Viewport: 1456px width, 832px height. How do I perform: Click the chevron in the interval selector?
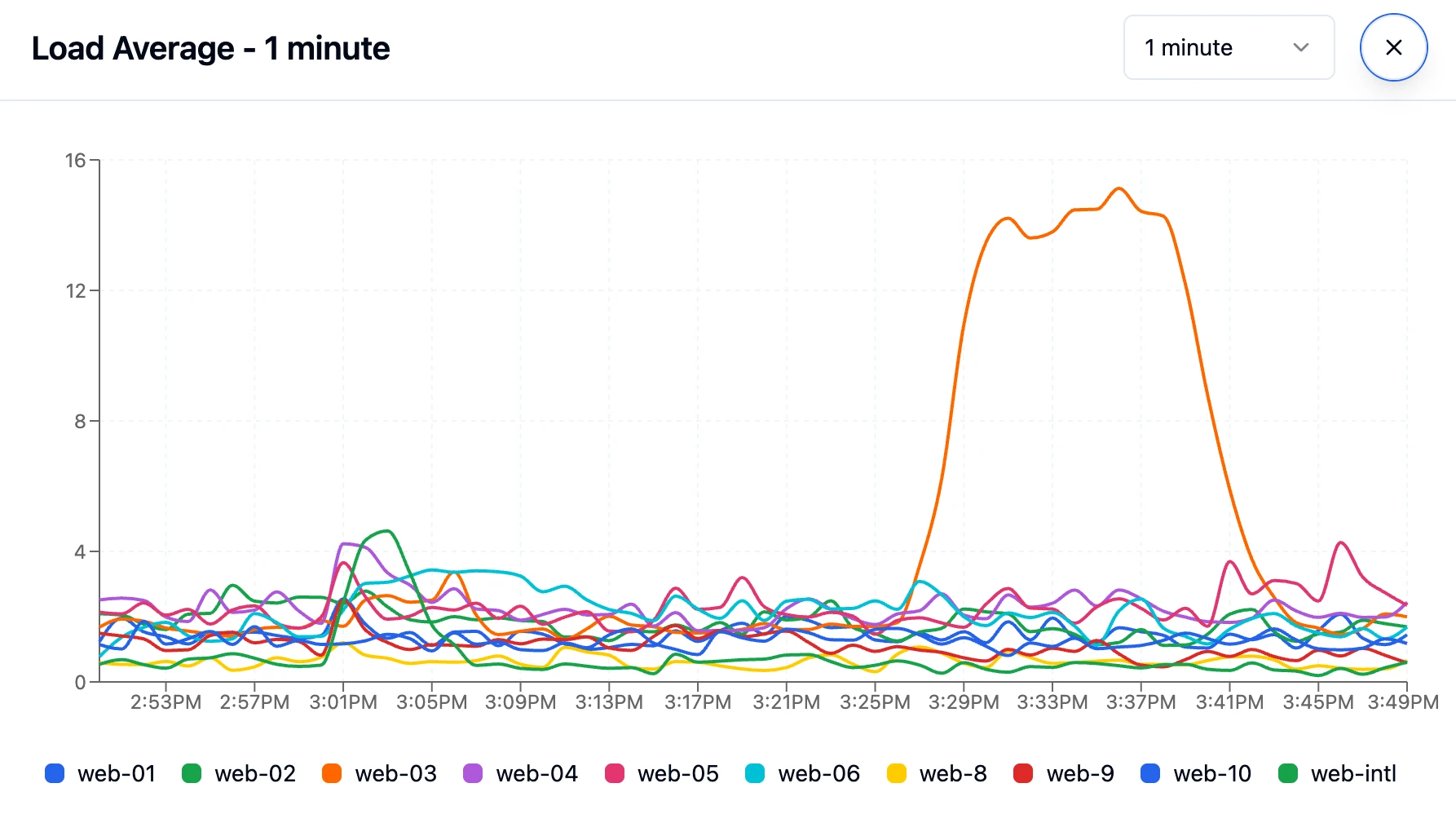pyautogui.click(x=1302, y=47)
